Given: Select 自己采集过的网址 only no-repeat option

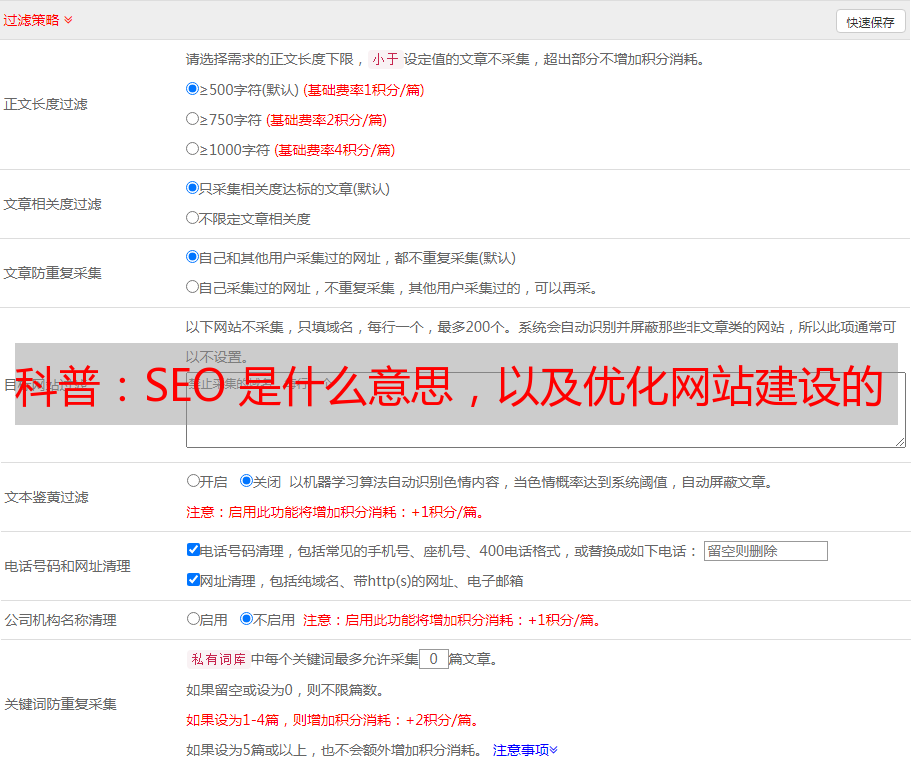Looking at the screenshot, I should click(193, 287).
